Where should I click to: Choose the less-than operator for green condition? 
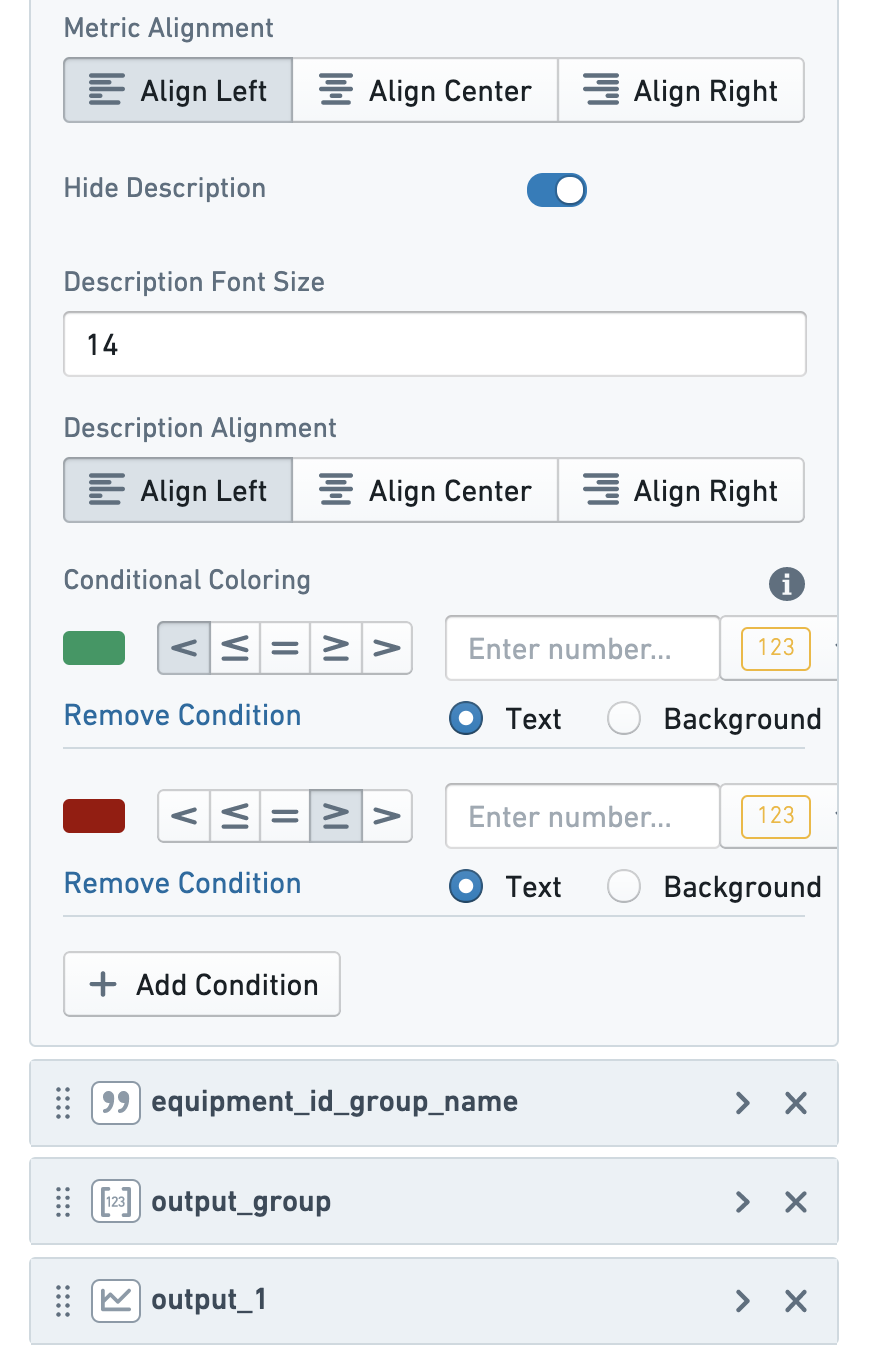click(x=184, y=648)
